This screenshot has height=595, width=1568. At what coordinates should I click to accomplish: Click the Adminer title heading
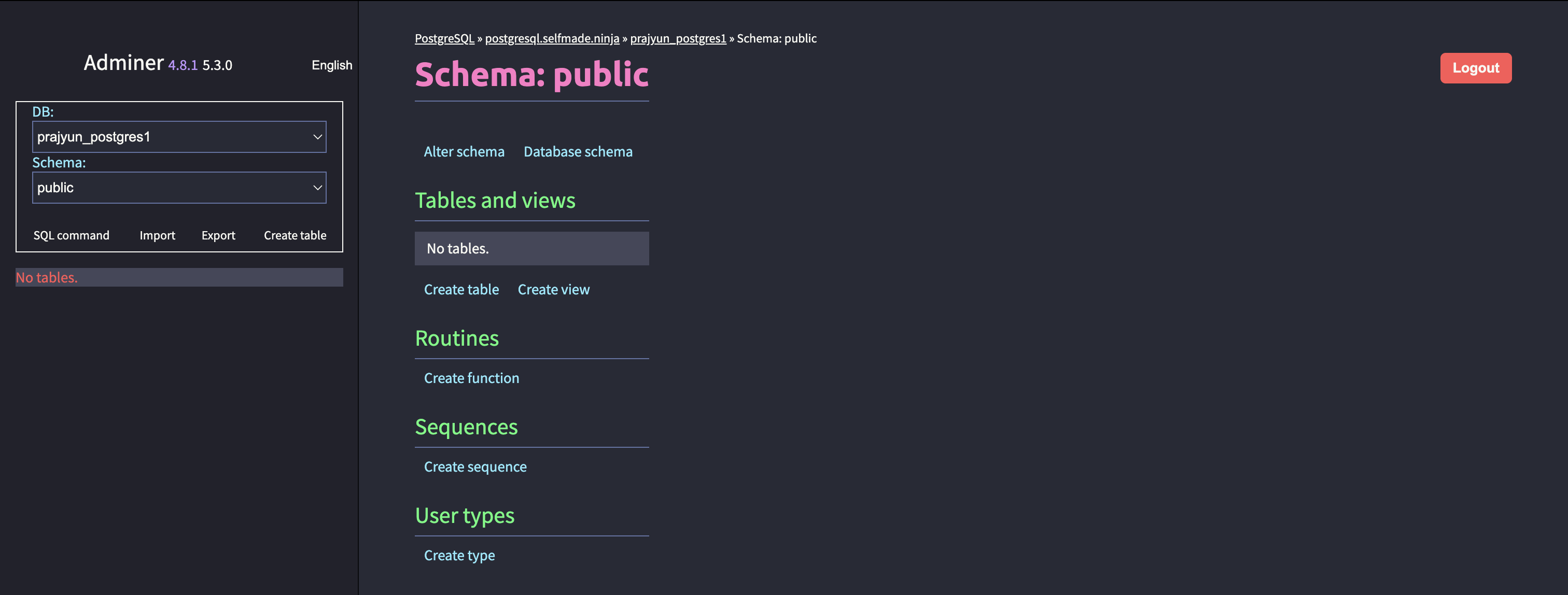[x=123, y=63]
